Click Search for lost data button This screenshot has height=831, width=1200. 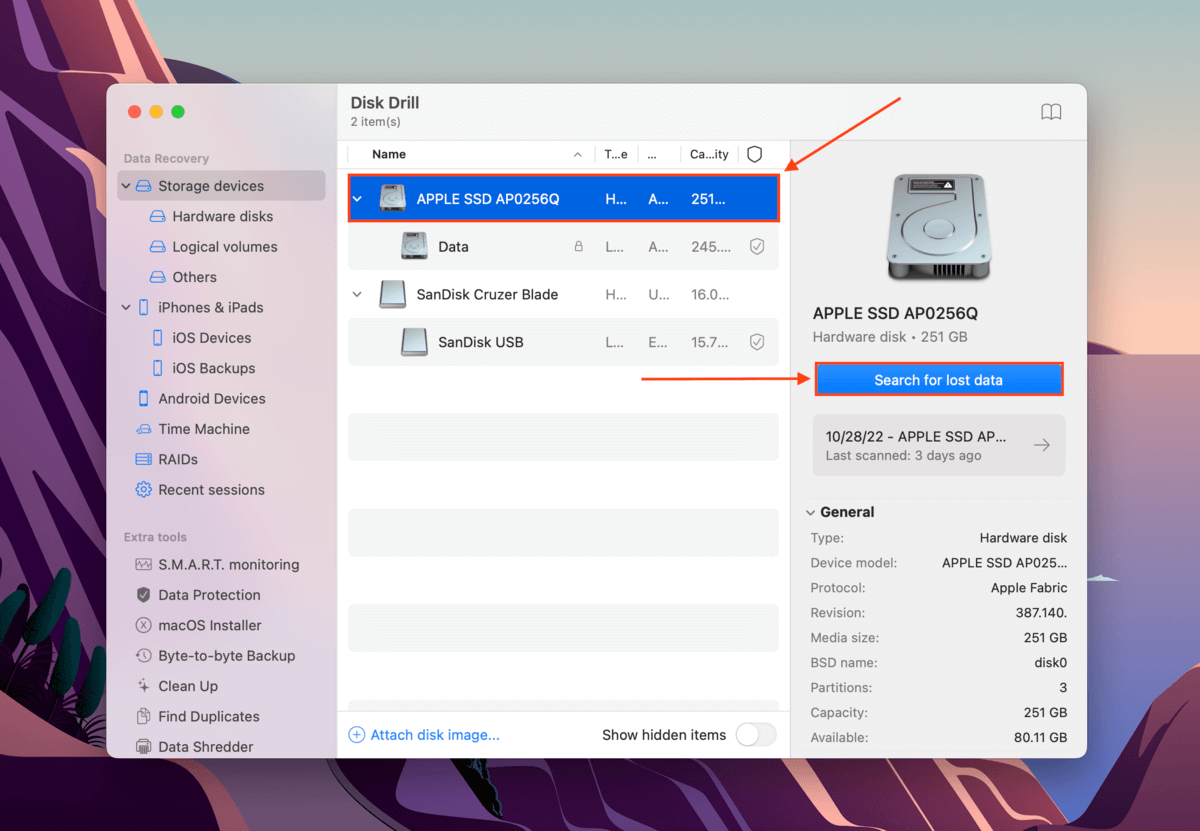[x=938, y=380]
